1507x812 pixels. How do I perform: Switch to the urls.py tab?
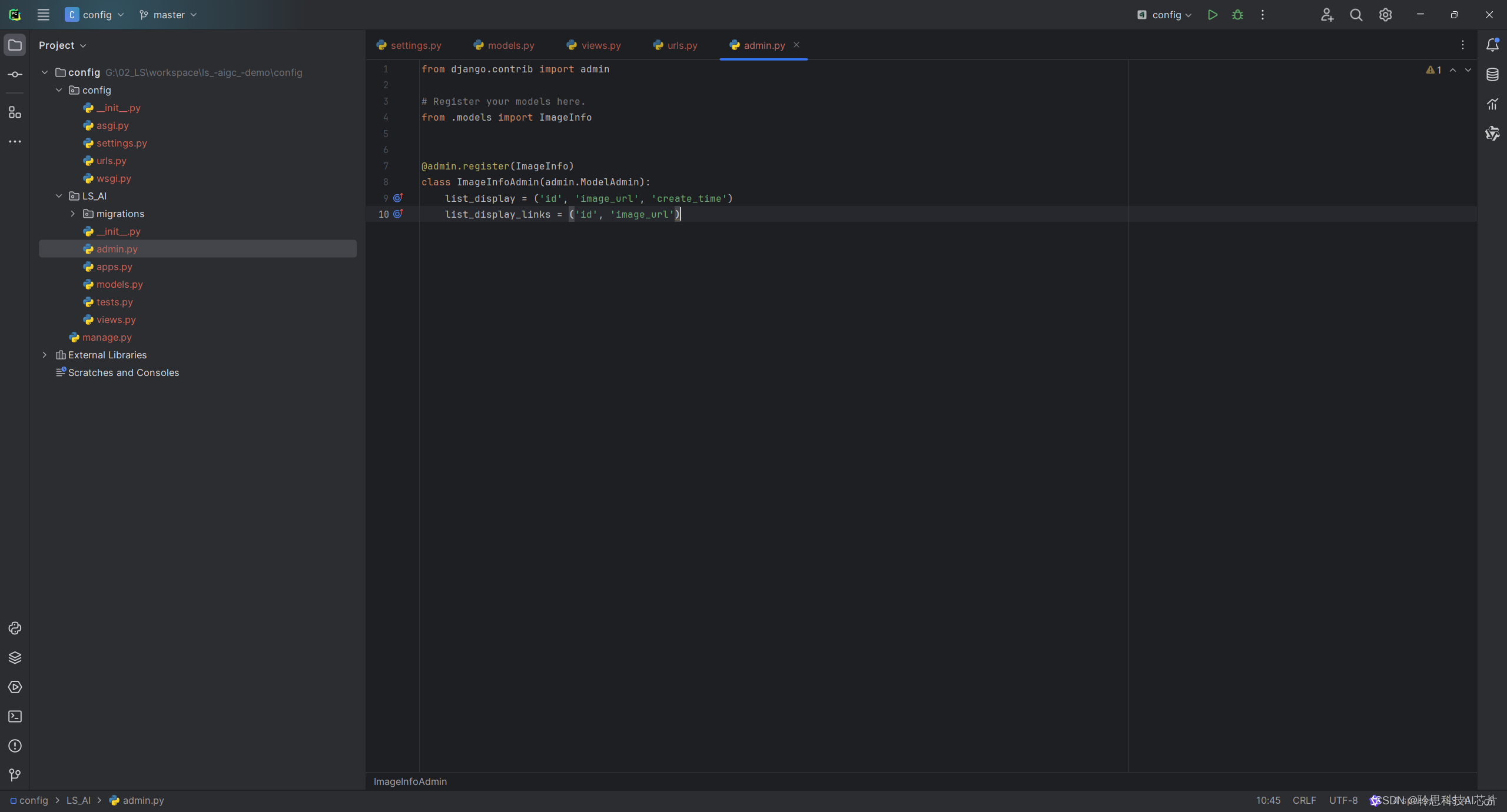pyautogui.click(x=682, y=45)
